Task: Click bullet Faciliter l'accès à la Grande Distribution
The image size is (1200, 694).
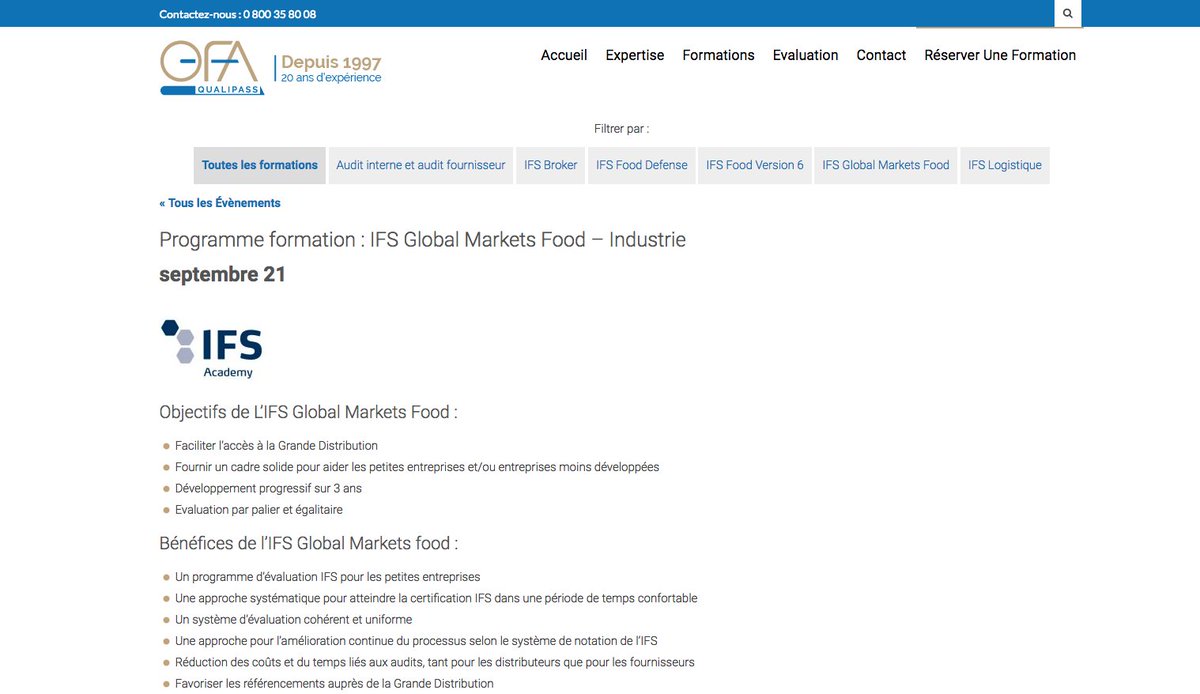Action: point(276,446)
